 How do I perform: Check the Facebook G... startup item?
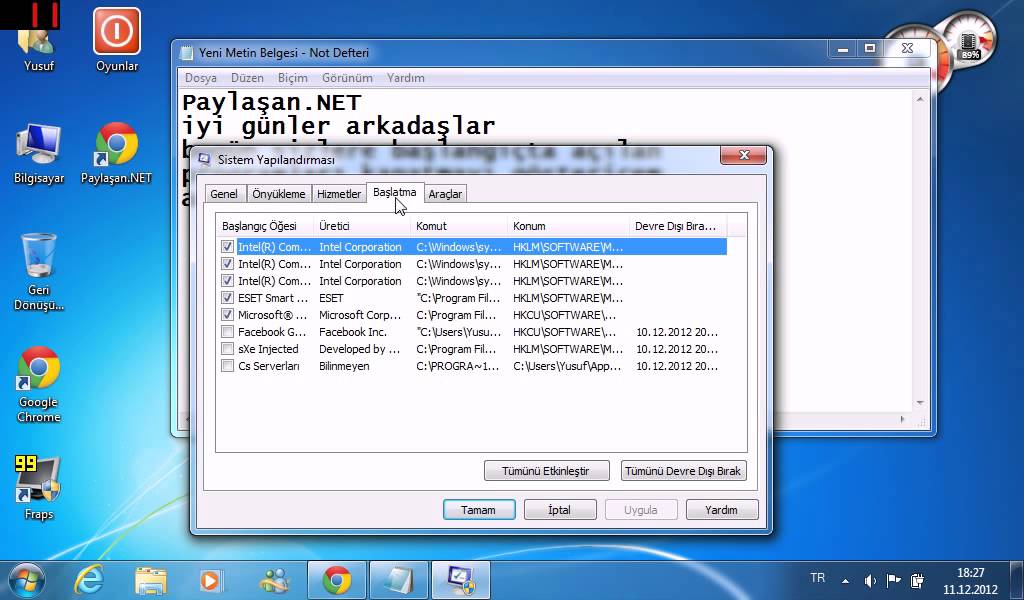coord(227,332)
